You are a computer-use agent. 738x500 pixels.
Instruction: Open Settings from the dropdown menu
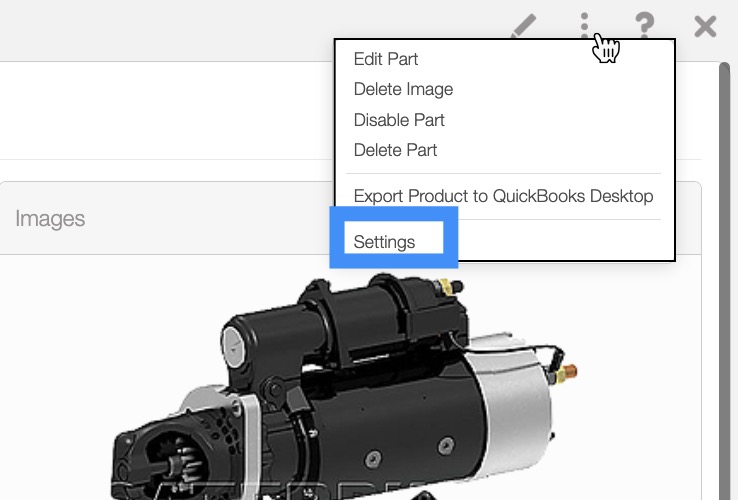point(384,242)
